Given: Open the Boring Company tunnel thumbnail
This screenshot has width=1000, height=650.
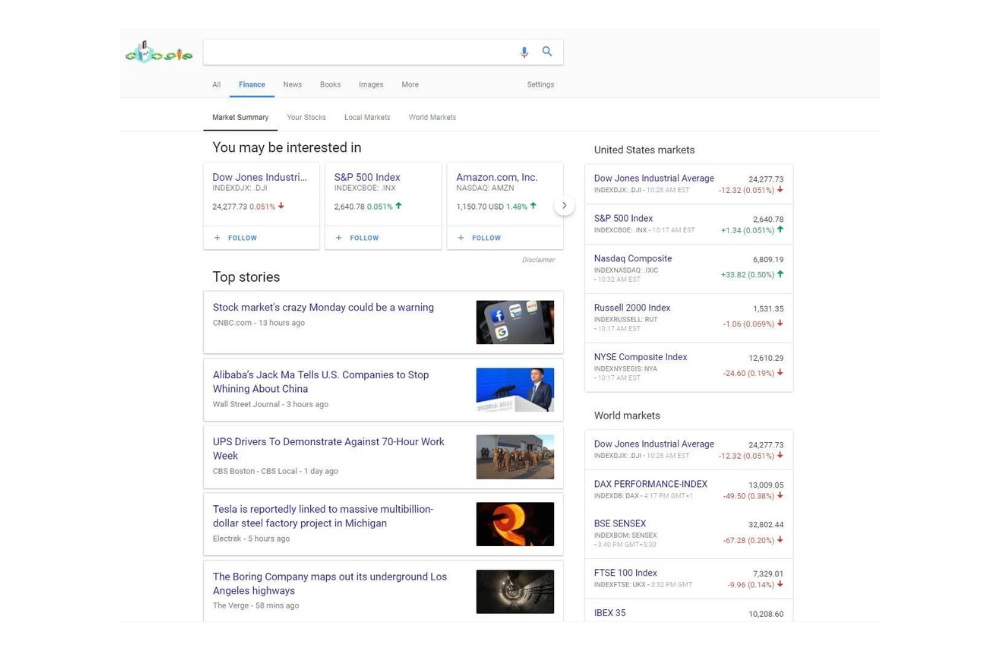Looking at the screenshot, I should (x=514, y=591).
